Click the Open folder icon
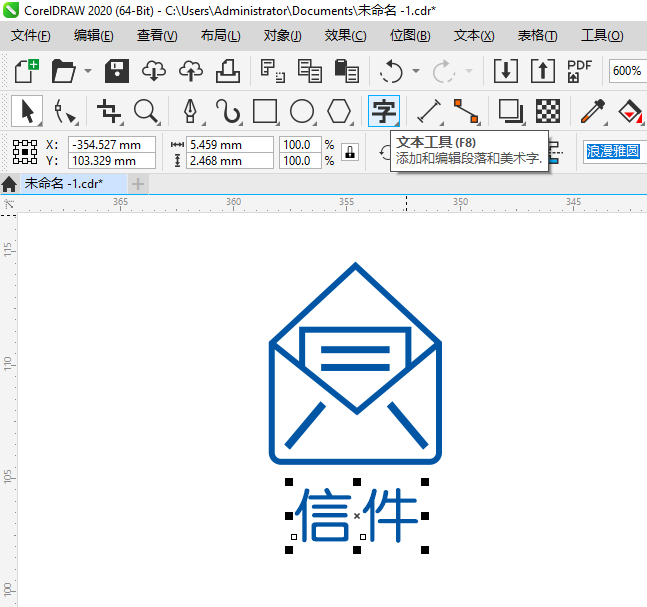The width and height of the screenshot is (647, 607). click(x=63, y=71)
